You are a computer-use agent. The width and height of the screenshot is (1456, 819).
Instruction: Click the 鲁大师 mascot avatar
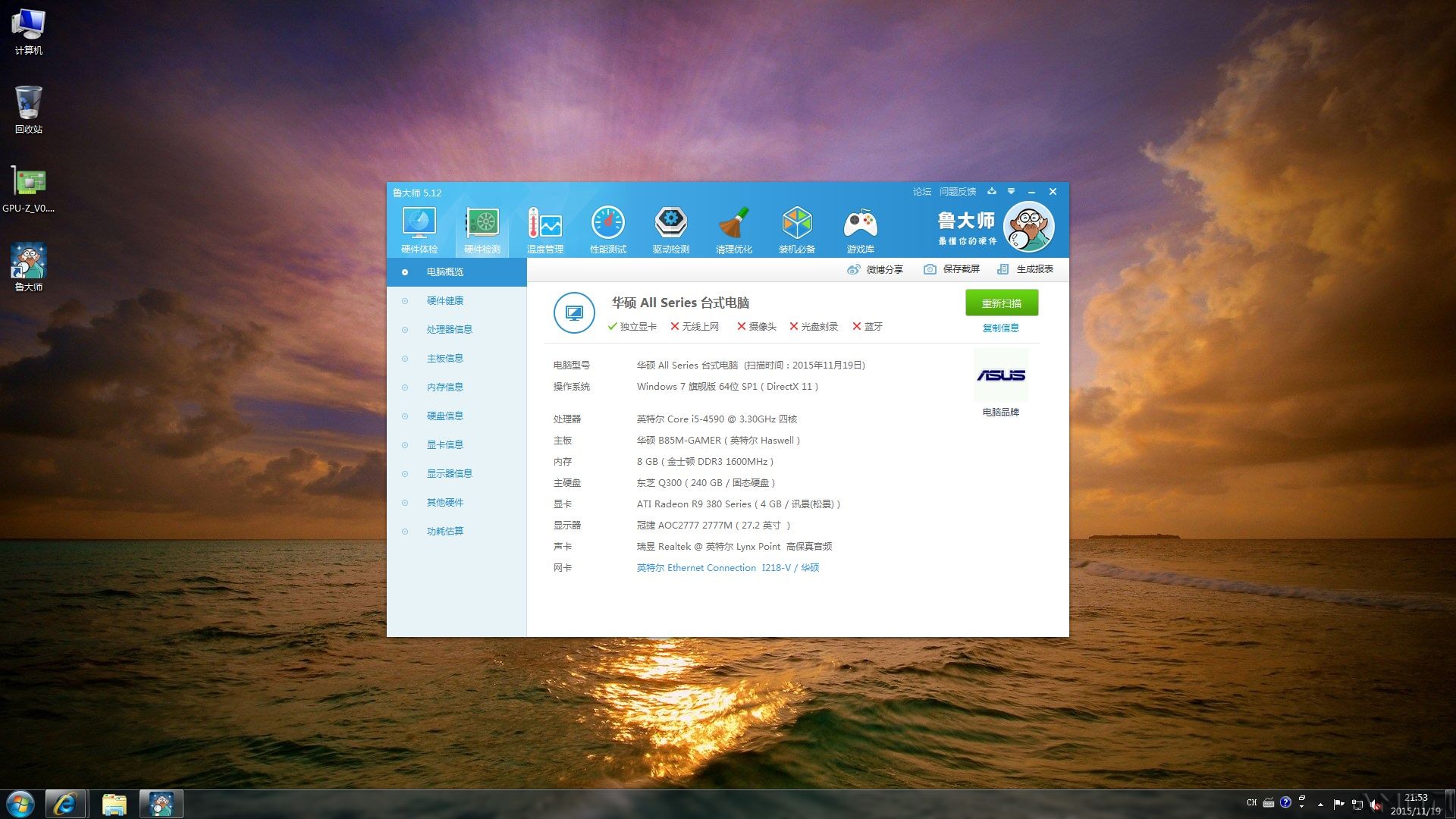(1028, 227)
